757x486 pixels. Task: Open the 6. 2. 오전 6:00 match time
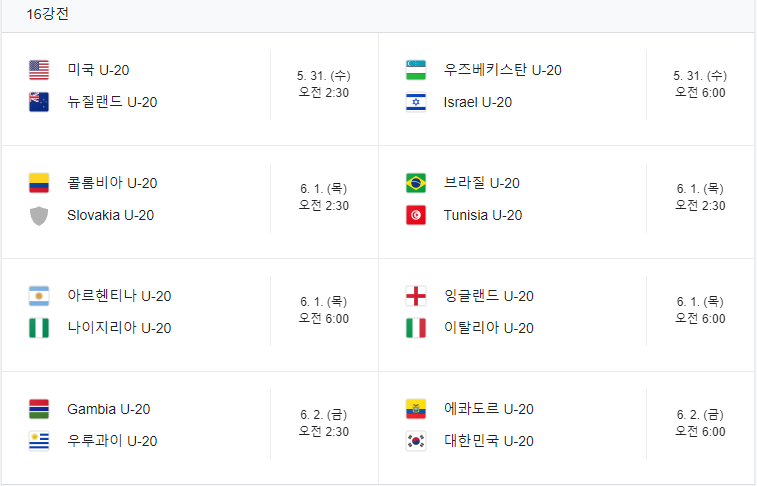point(700,423)
